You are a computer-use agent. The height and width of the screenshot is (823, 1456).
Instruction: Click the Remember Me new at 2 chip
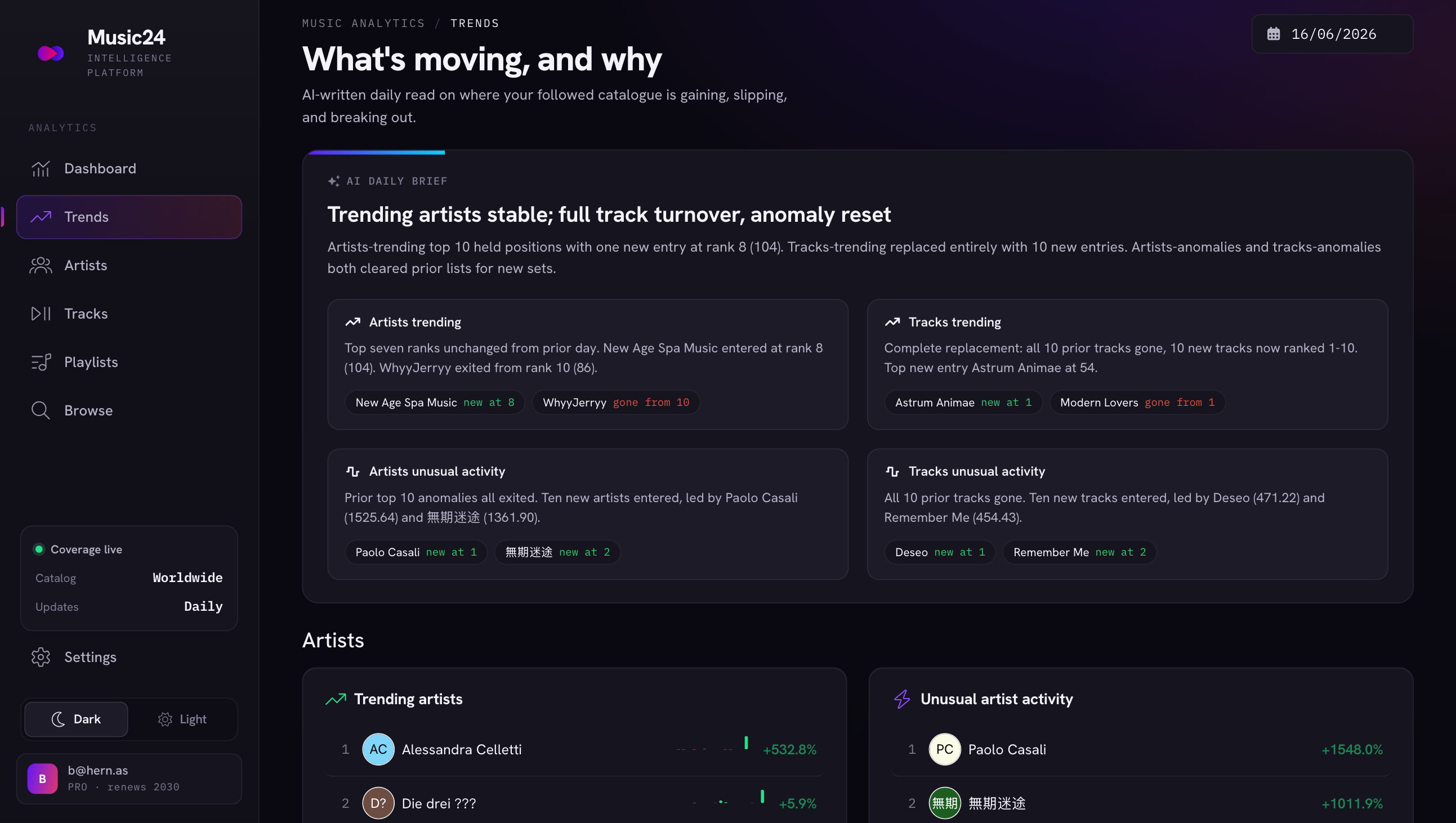coord(1079,552)
